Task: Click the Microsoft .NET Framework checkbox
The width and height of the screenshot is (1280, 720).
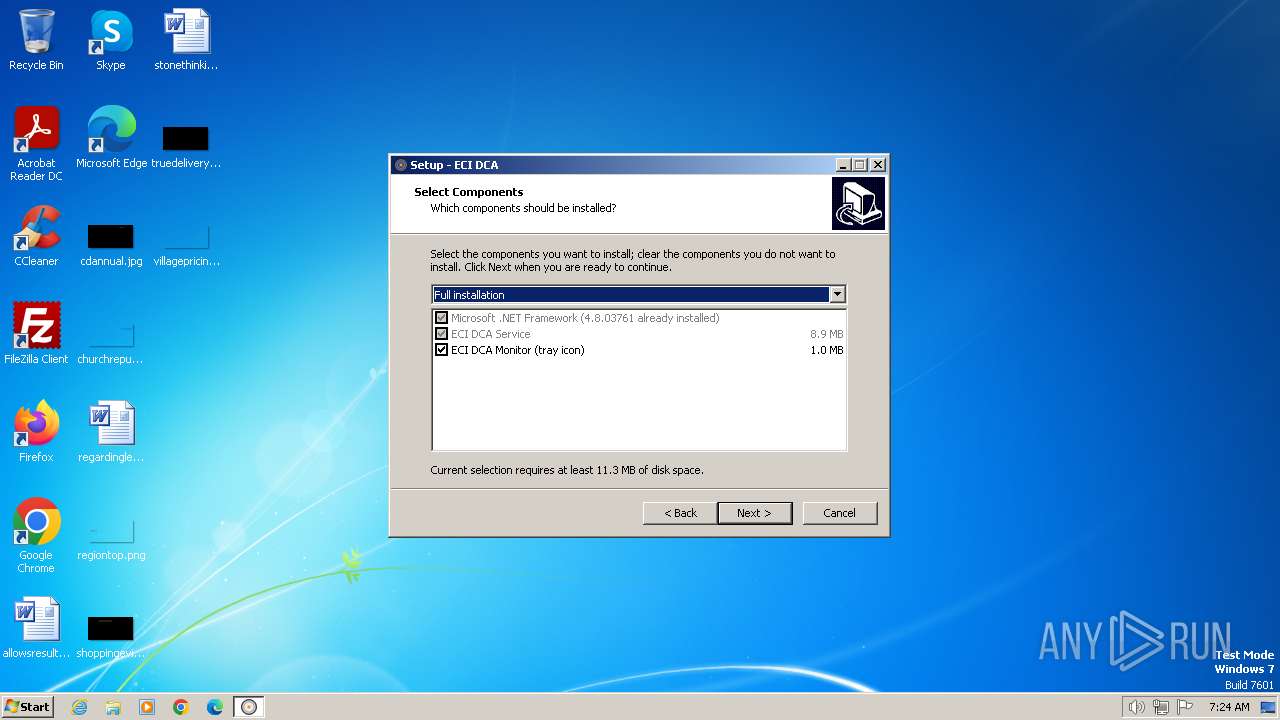Action: click(441, 318)
